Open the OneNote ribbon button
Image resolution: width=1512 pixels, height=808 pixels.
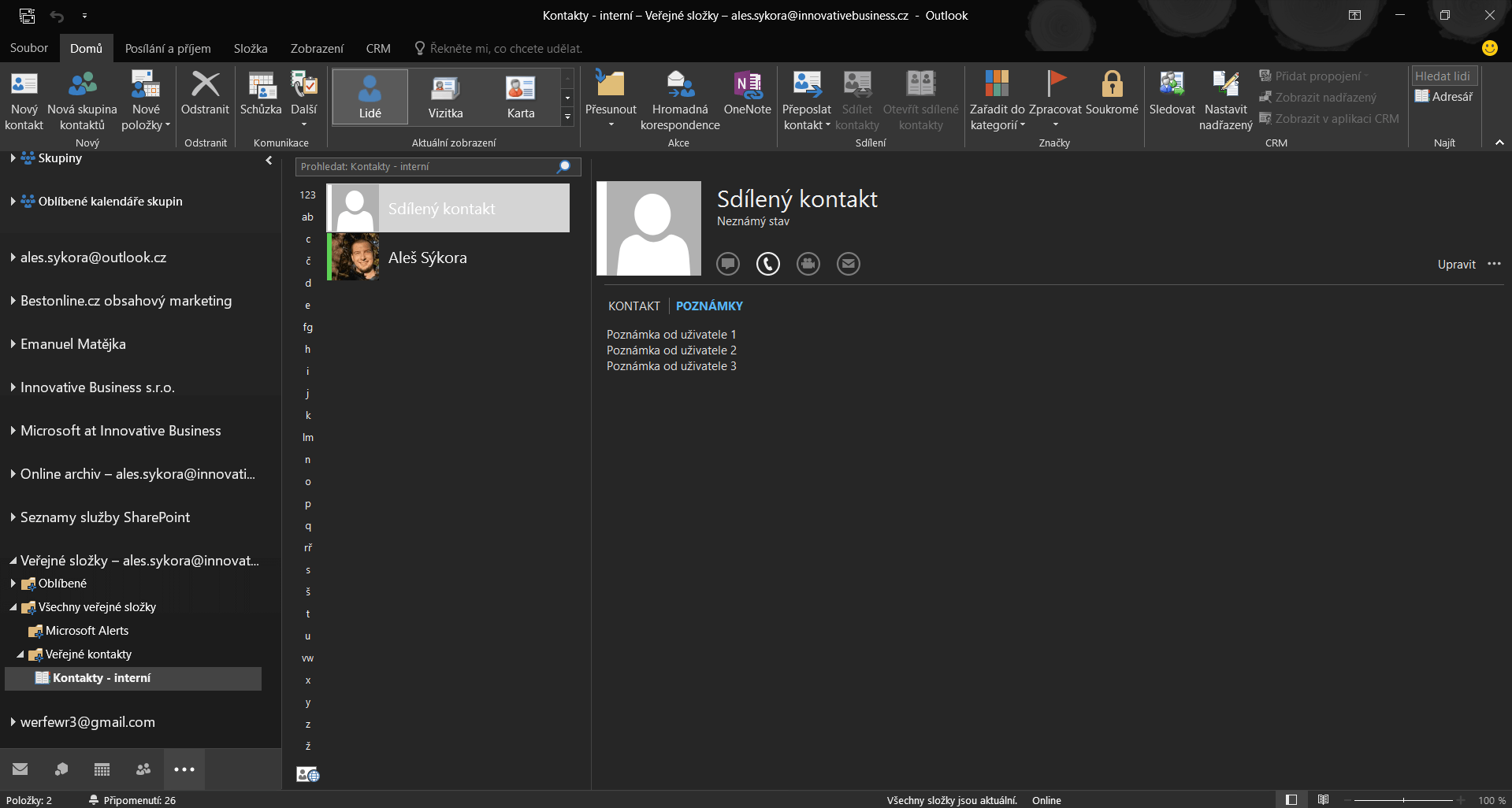pos(747,95)
